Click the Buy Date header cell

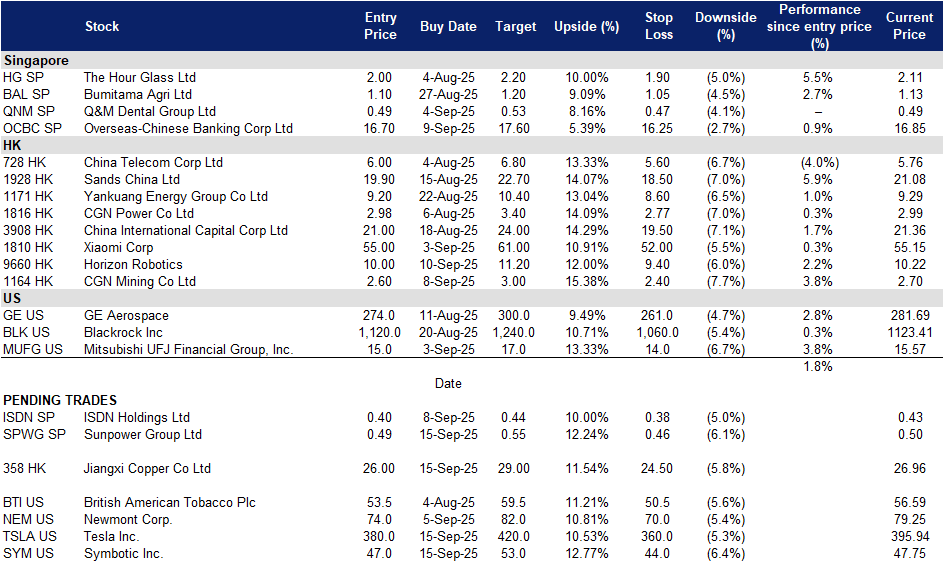pos(448,26)
